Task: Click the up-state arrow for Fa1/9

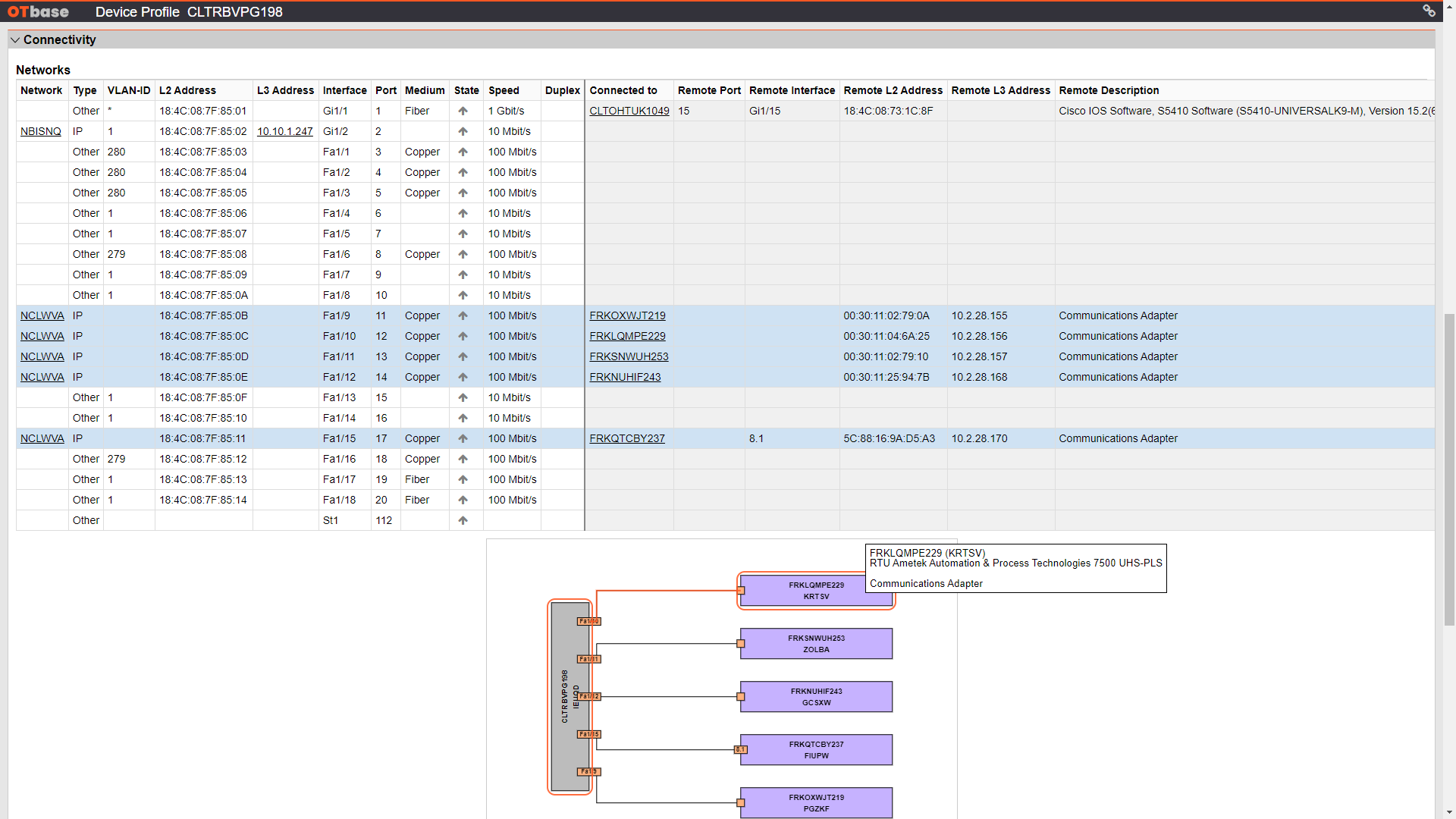Action: [x=463, y=315]
